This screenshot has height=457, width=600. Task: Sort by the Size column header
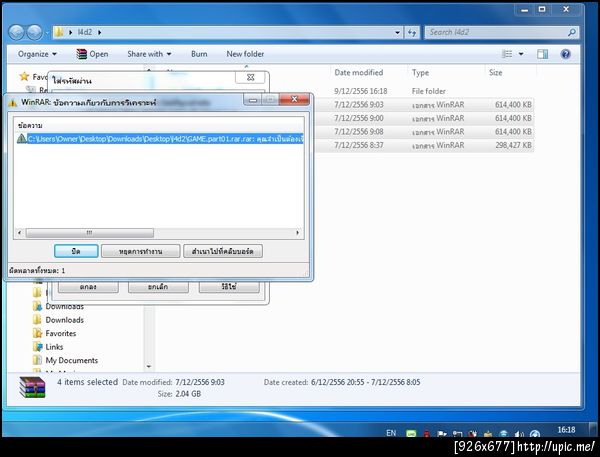pyautogui.click(x=496, y=73)
